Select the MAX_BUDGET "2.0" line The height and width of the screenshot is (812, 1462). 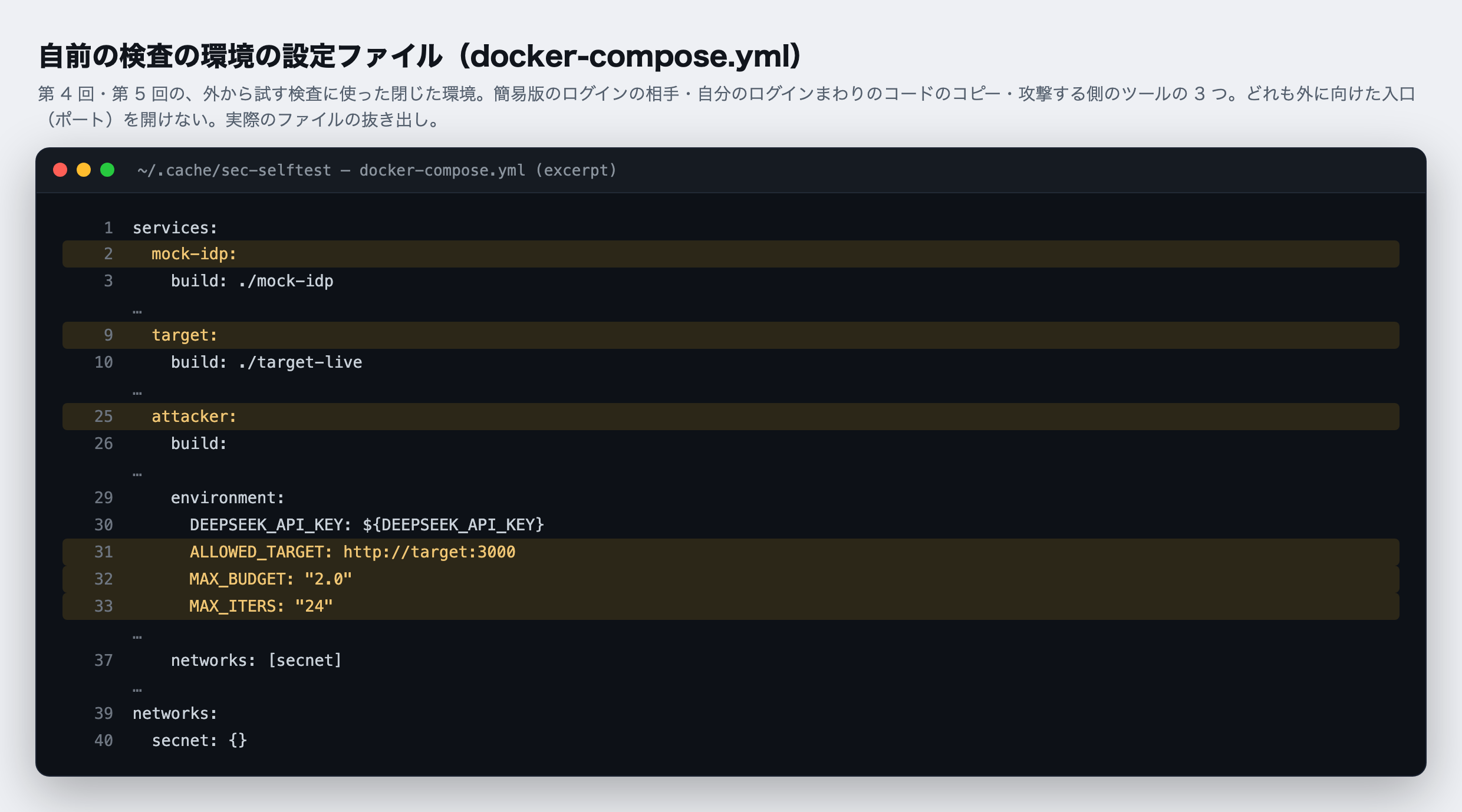click(731, 579)
